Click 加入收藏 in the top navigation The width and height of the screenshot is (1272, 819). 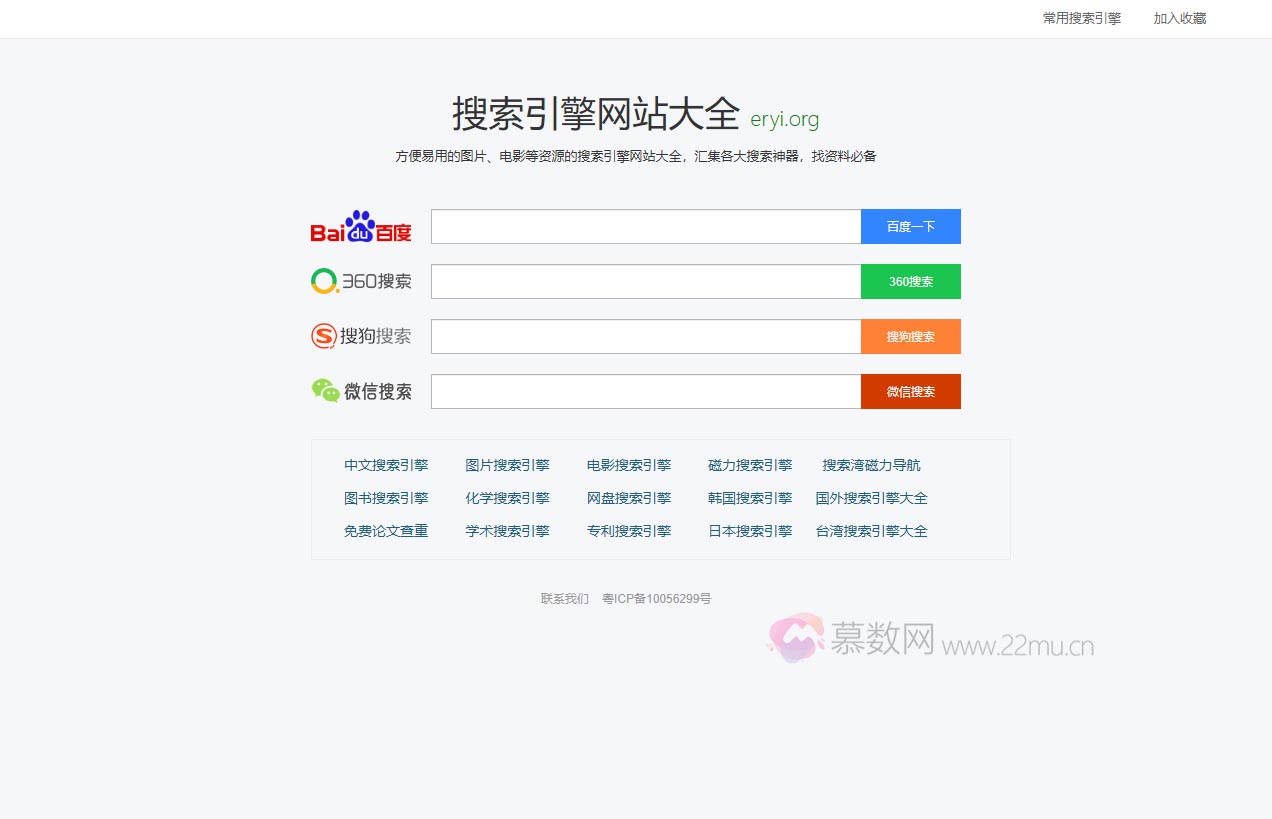coord(1178,18)
